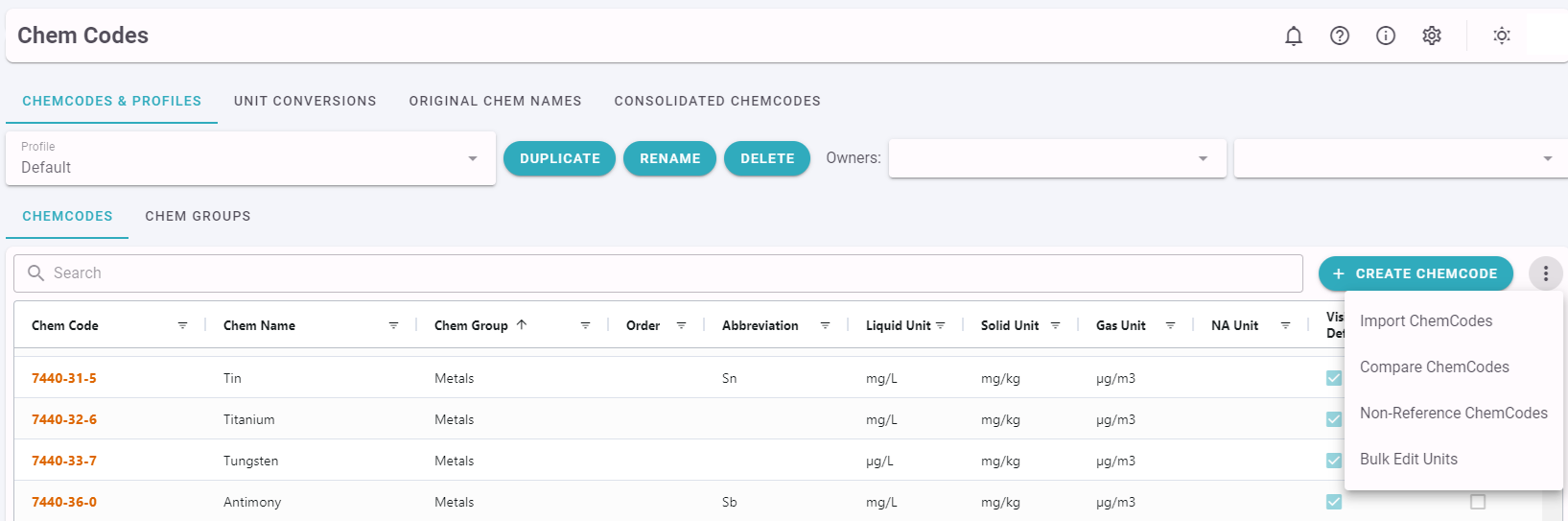Switch to the Unit Conversions tab
Viewport: 1568px width, 521px height.
tap(305, 101)
